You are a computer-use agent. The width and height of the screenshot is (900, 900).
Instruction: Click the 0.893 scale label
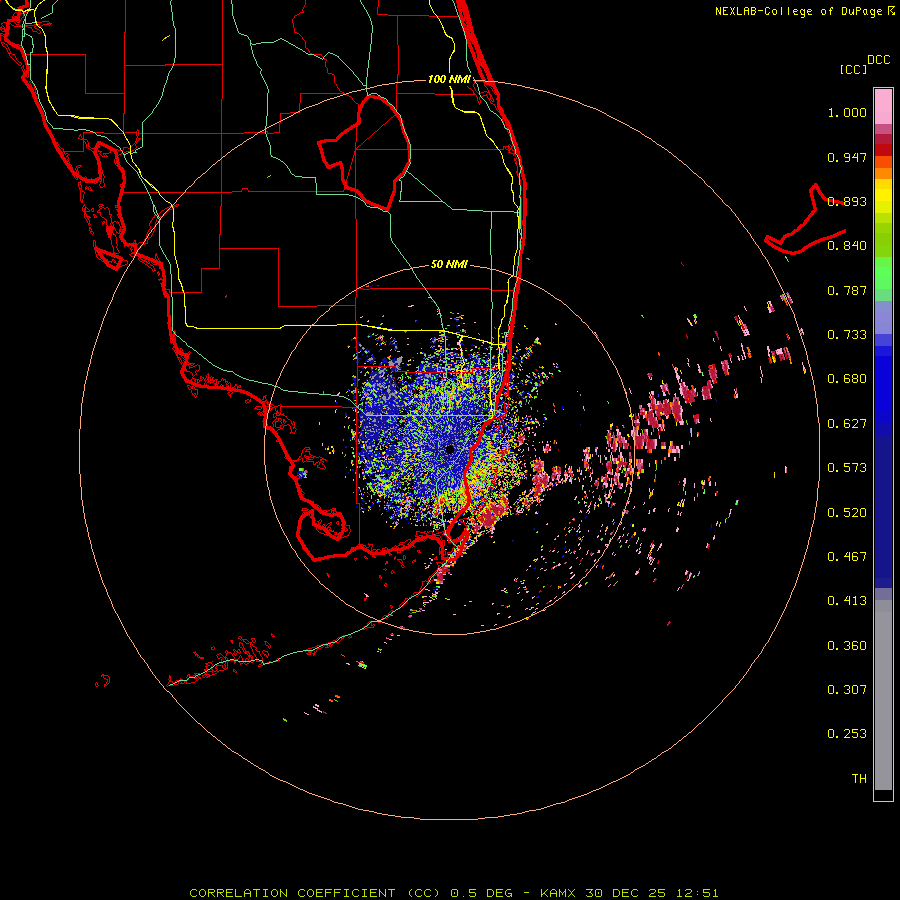pyautogui.click(x=847, y=201)
